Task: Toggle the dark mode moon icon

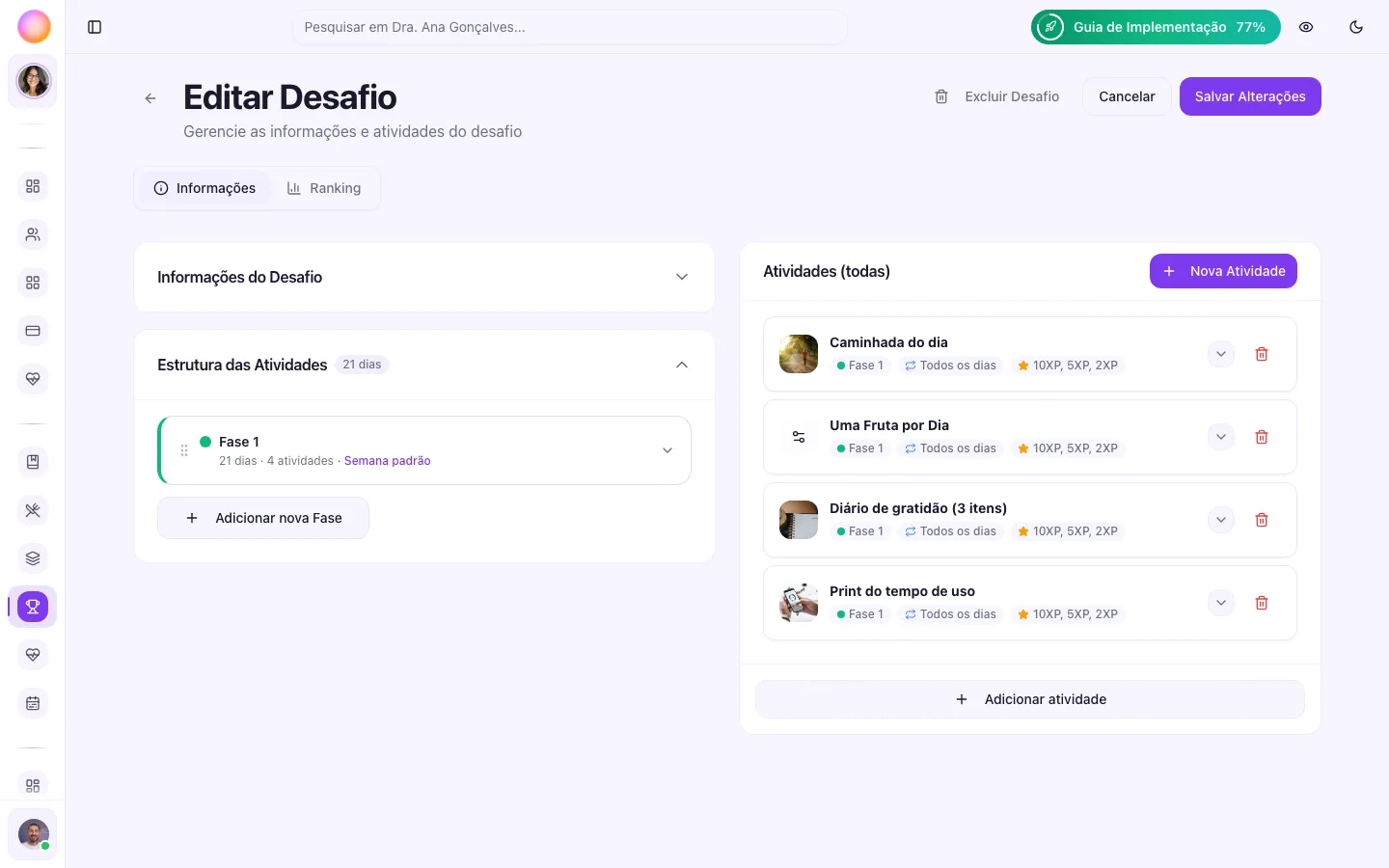Action: click(1356, 27)
